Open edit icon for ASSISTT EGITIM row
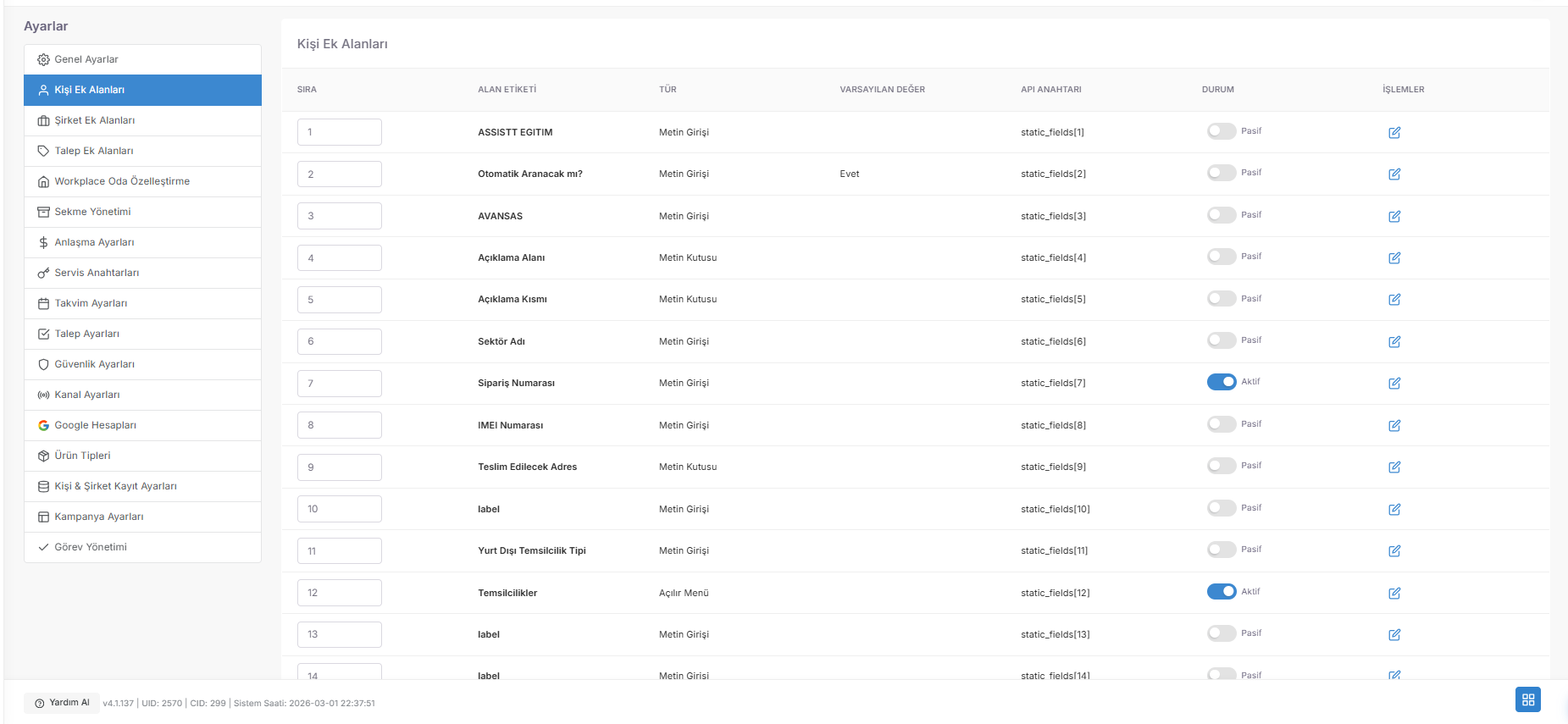 tap(1394, 132)
